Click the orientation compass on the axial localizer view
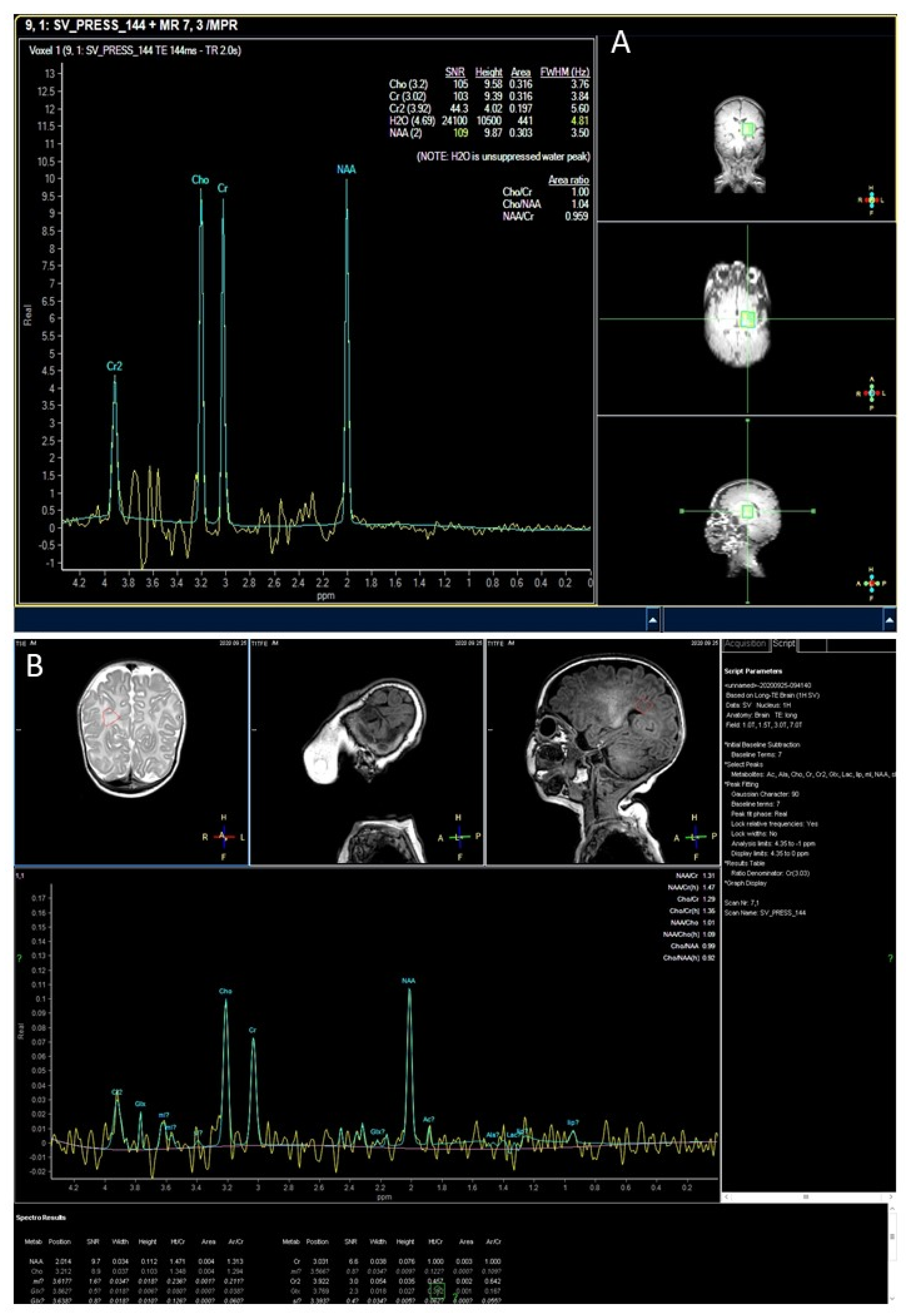This screenshot has height=1316, width=910. coord(871,393)
